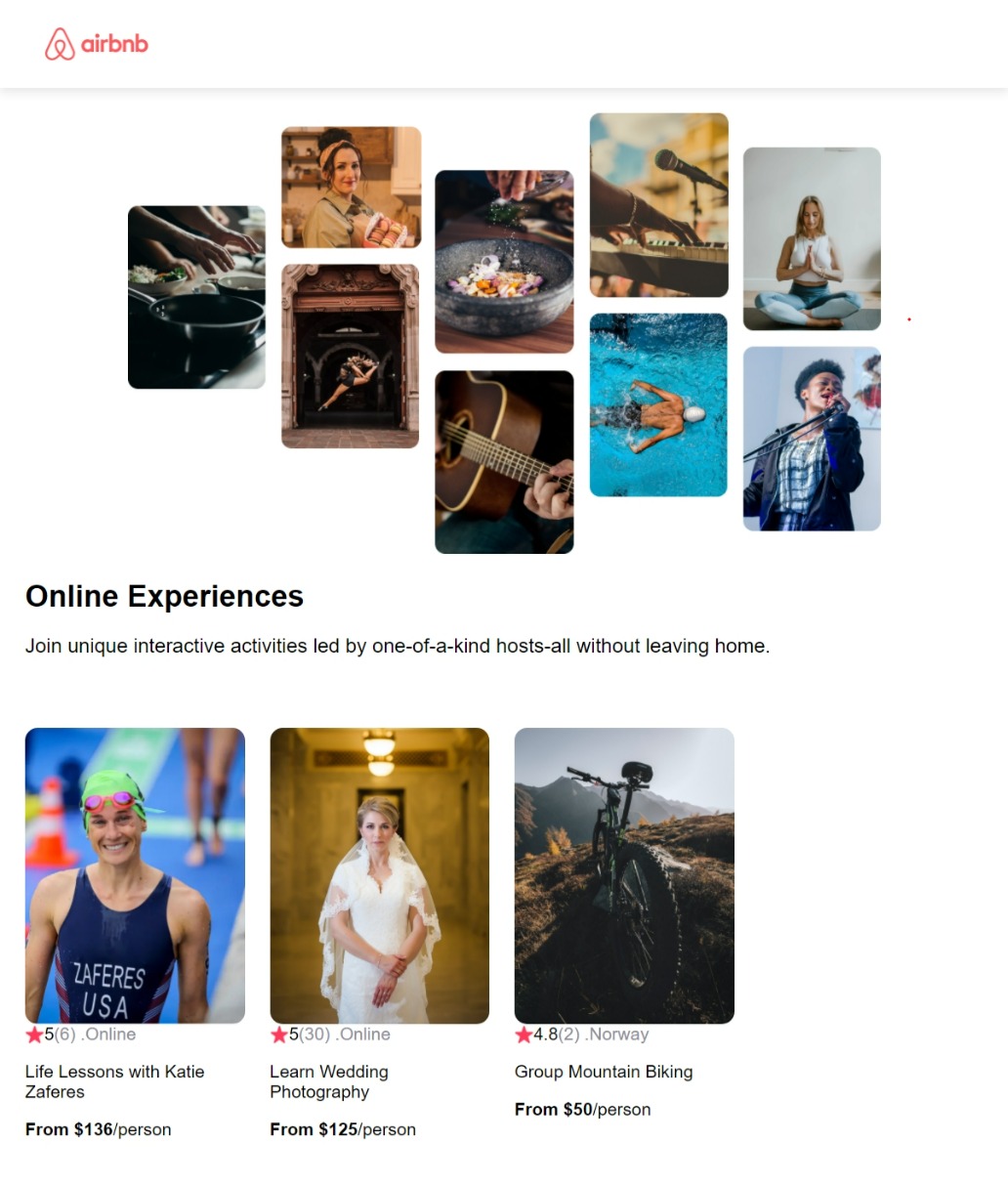Click the Airbnb logo icon
The image size is (1008, 1182).
tap(60, 44)
